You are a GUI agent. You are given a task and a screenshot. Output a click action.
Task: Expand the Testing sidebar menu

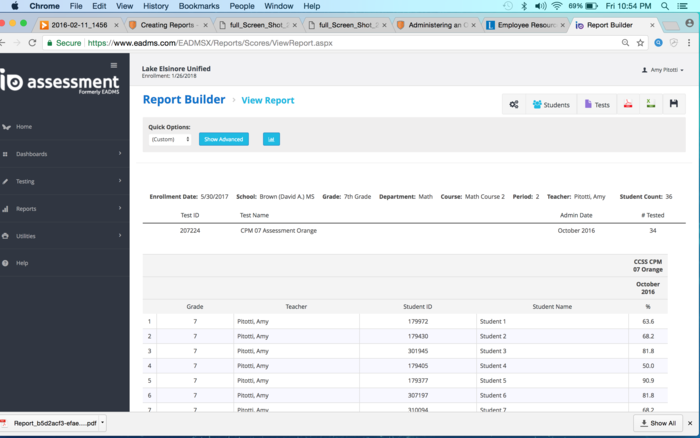[x=25, y=182]
